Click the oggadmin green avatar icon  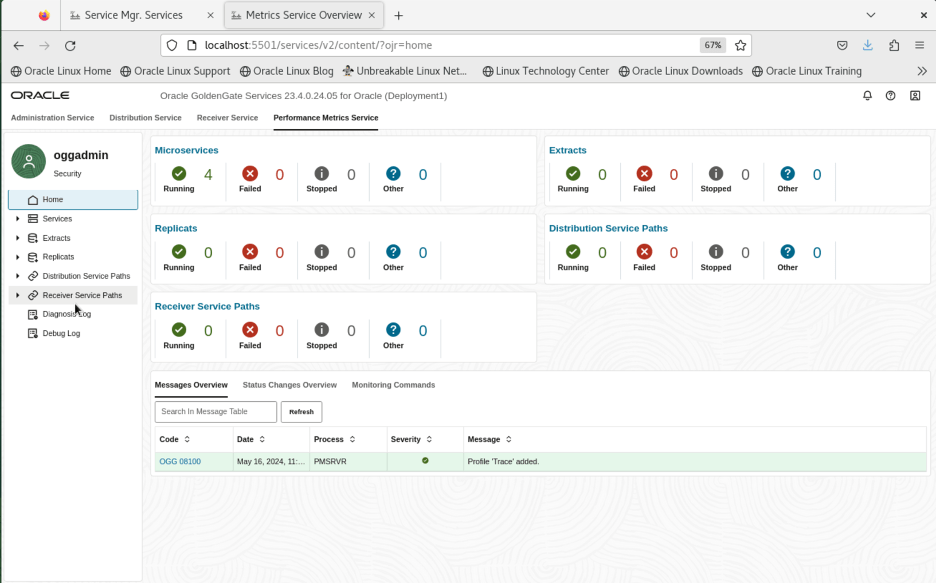pos(29,161)
